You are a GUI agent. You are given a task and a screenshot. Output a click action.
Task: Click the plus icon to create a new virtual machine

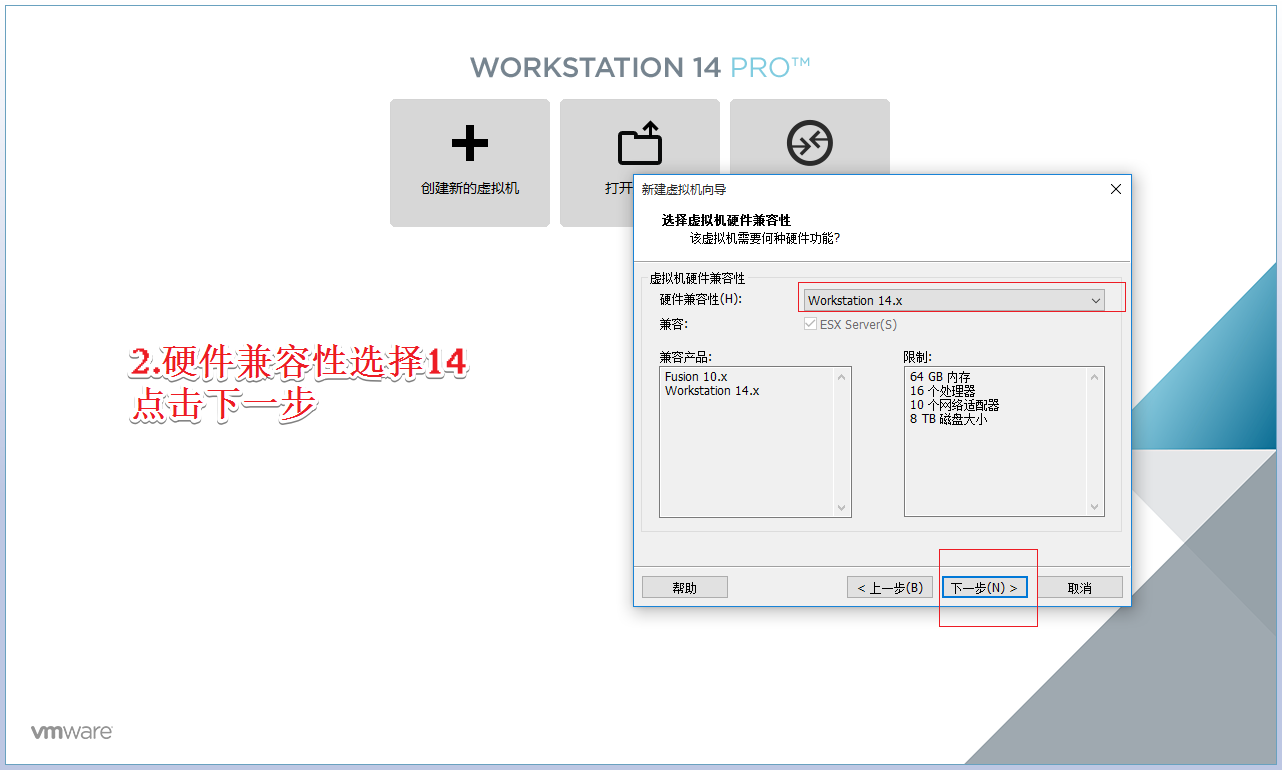[470, 144]
